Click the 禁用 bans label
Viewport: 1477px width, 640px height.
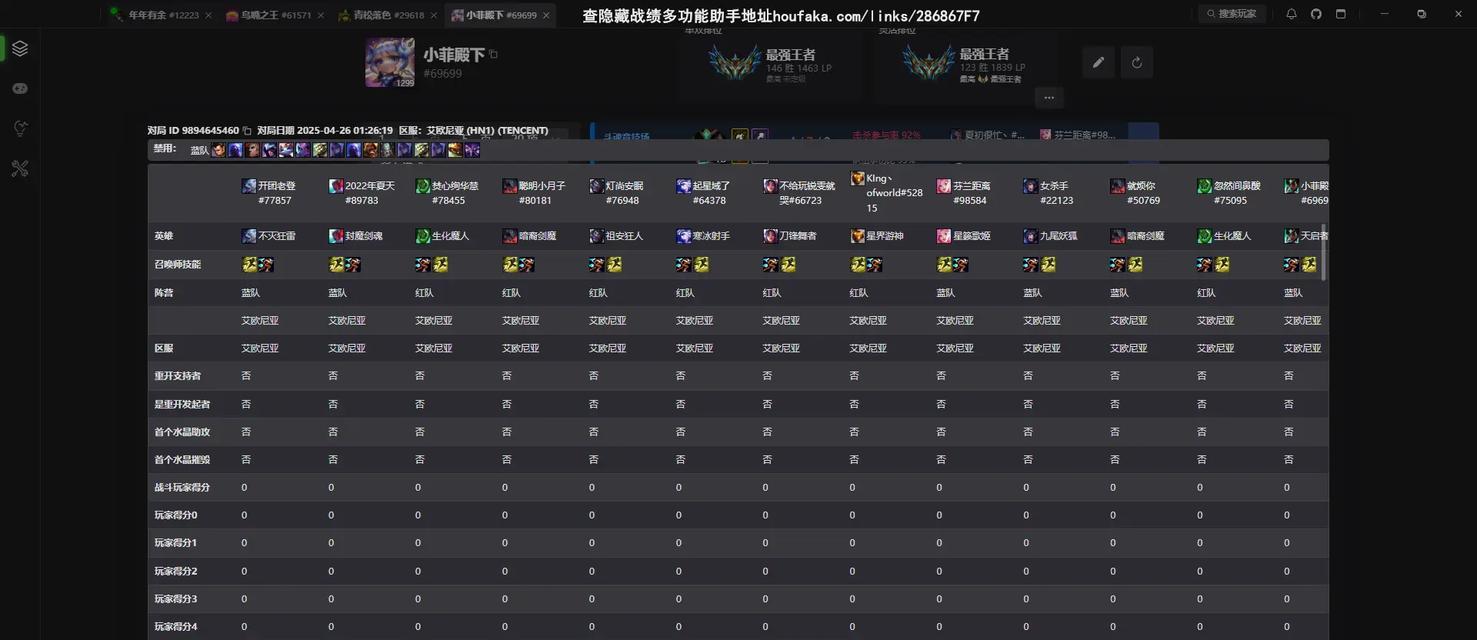pyautogui.click(x=165, y=148)
